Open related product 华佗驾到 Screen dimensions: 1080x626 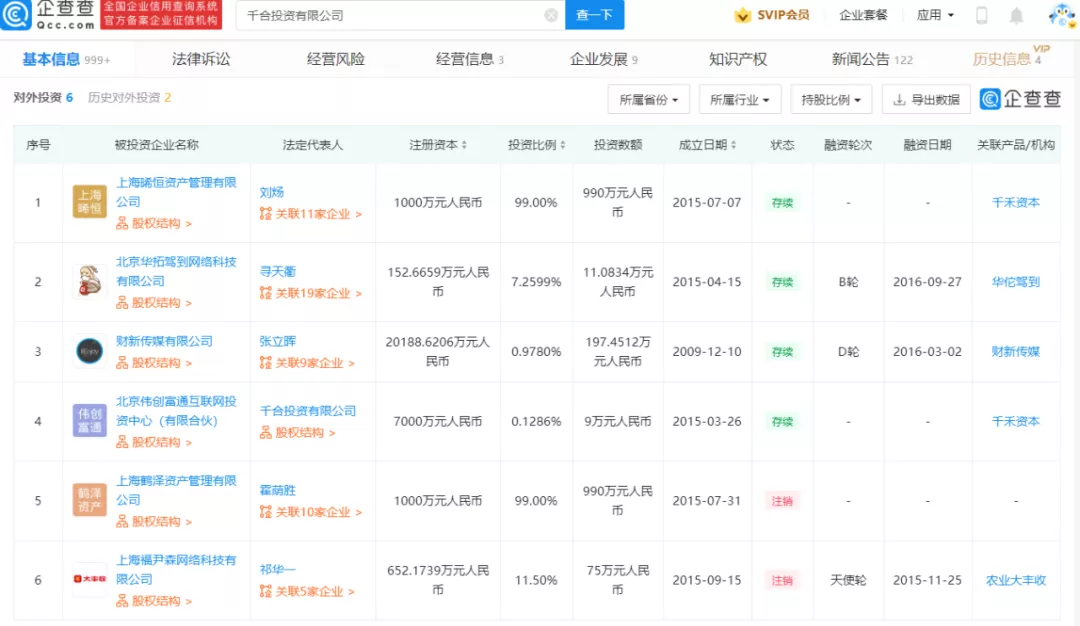click(x=1015, y=282)
